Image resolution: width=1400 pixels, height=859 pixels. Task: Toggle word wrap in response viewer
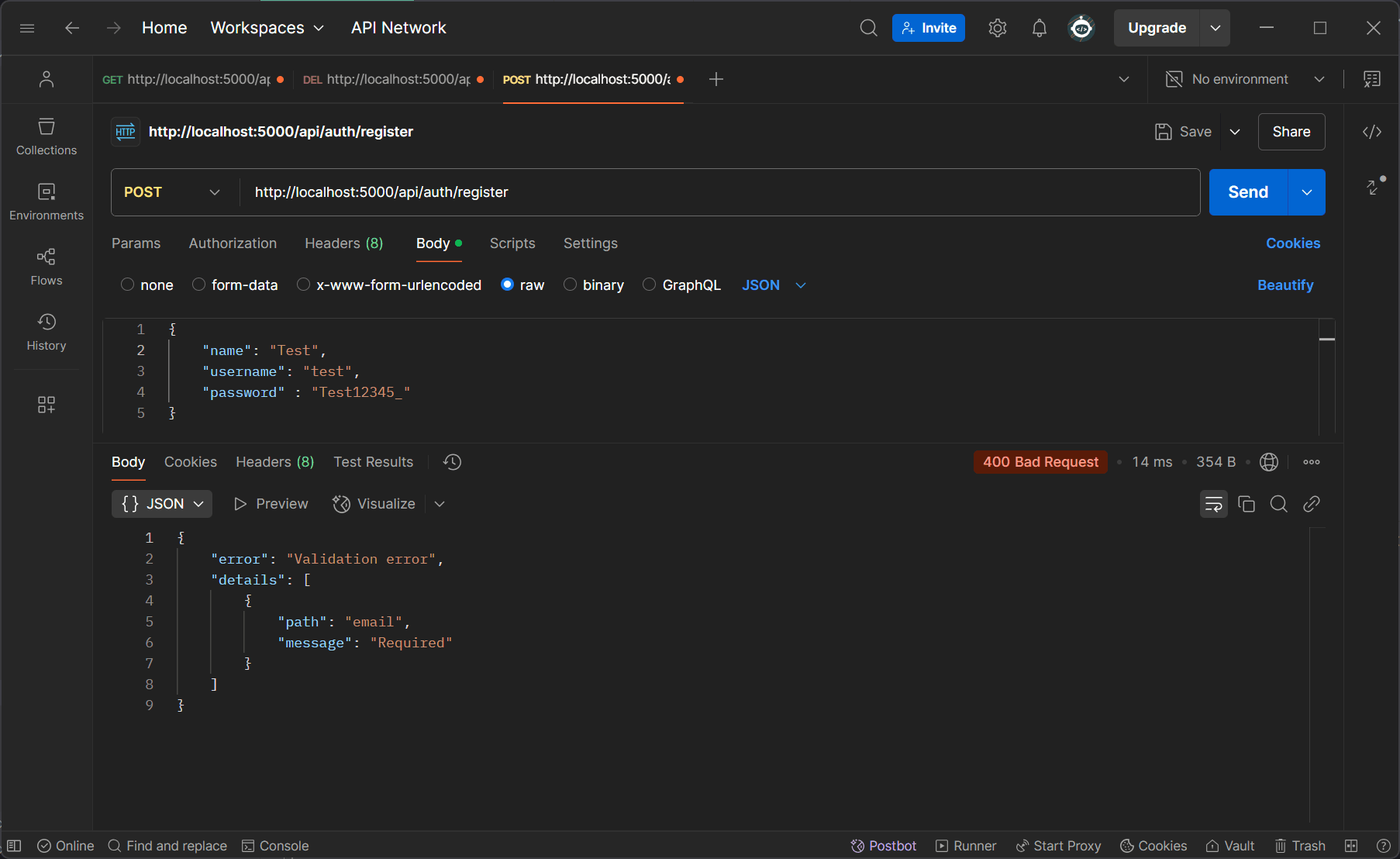coord(1214,504)
